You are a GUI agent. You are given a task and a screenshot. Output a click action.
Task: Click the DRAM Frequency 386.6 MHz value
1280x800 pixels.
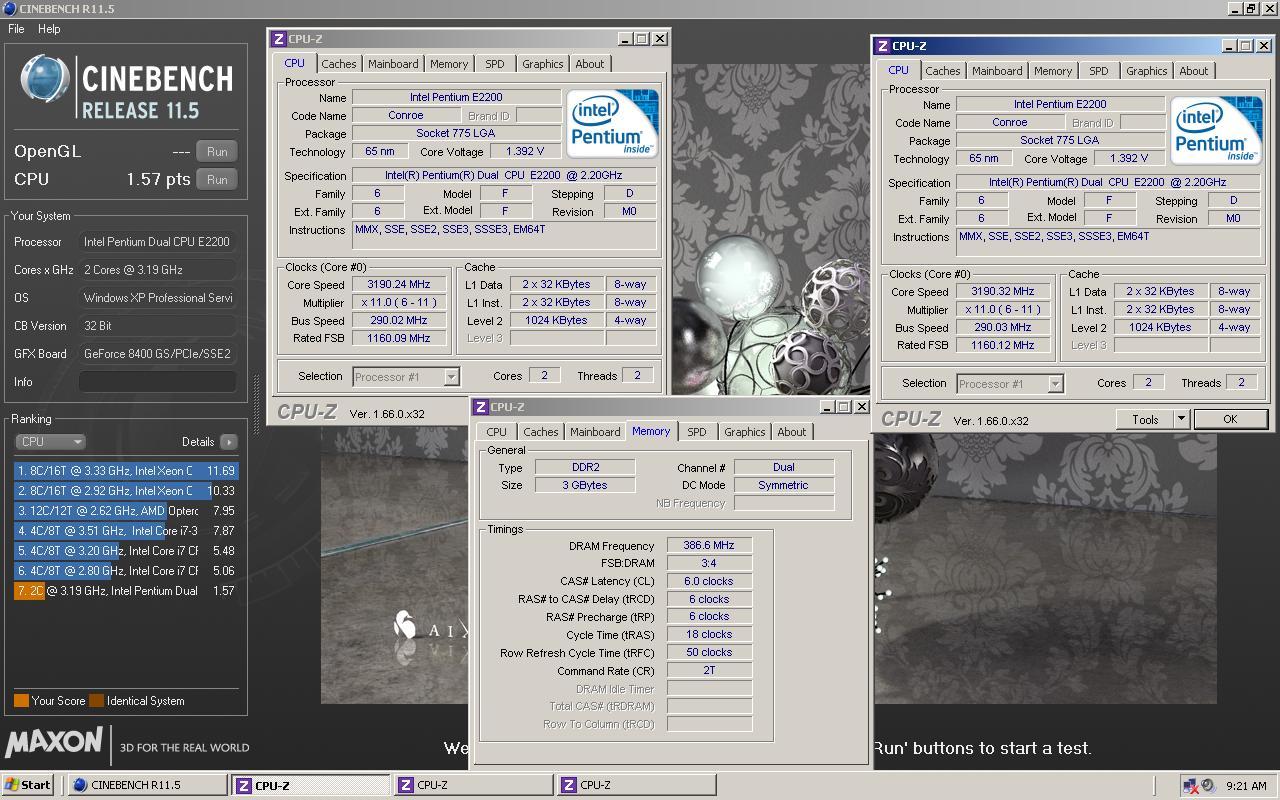click(709, 546)
